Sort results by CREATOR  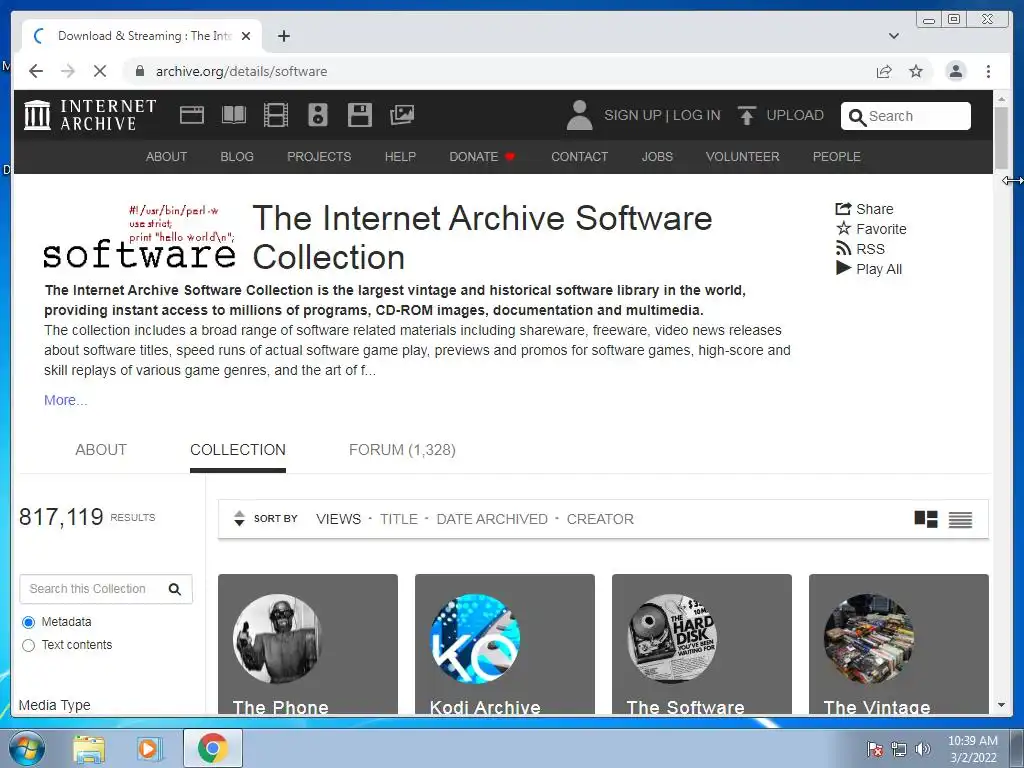tap(600, 519)
